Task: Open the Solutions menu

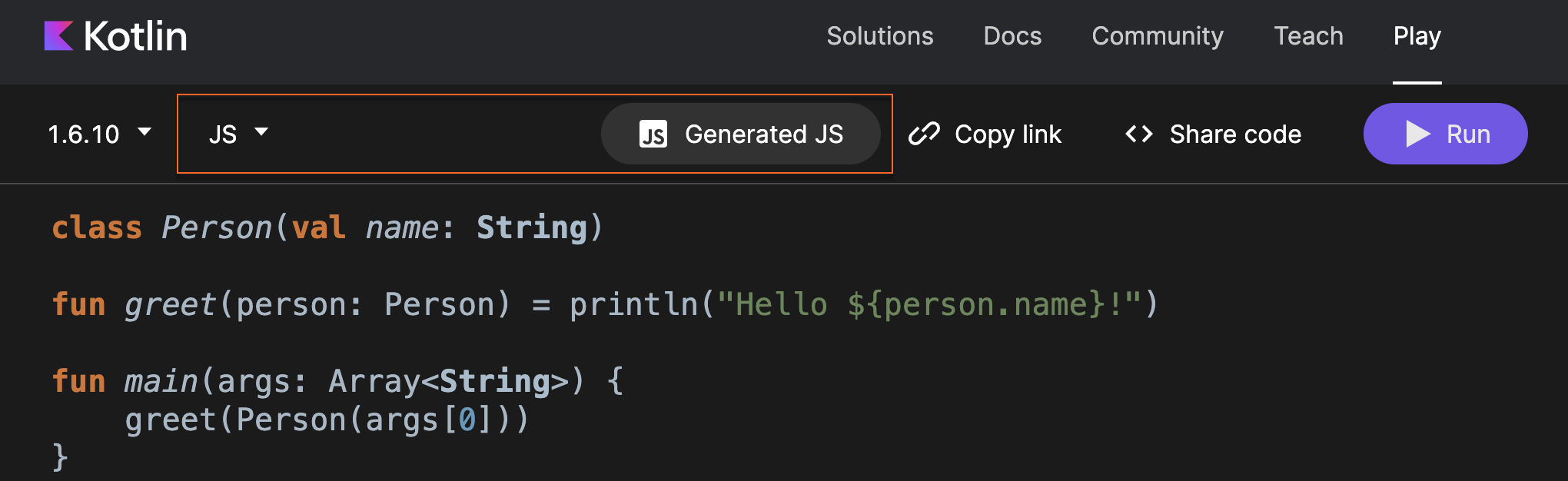Action: (880, 36)
